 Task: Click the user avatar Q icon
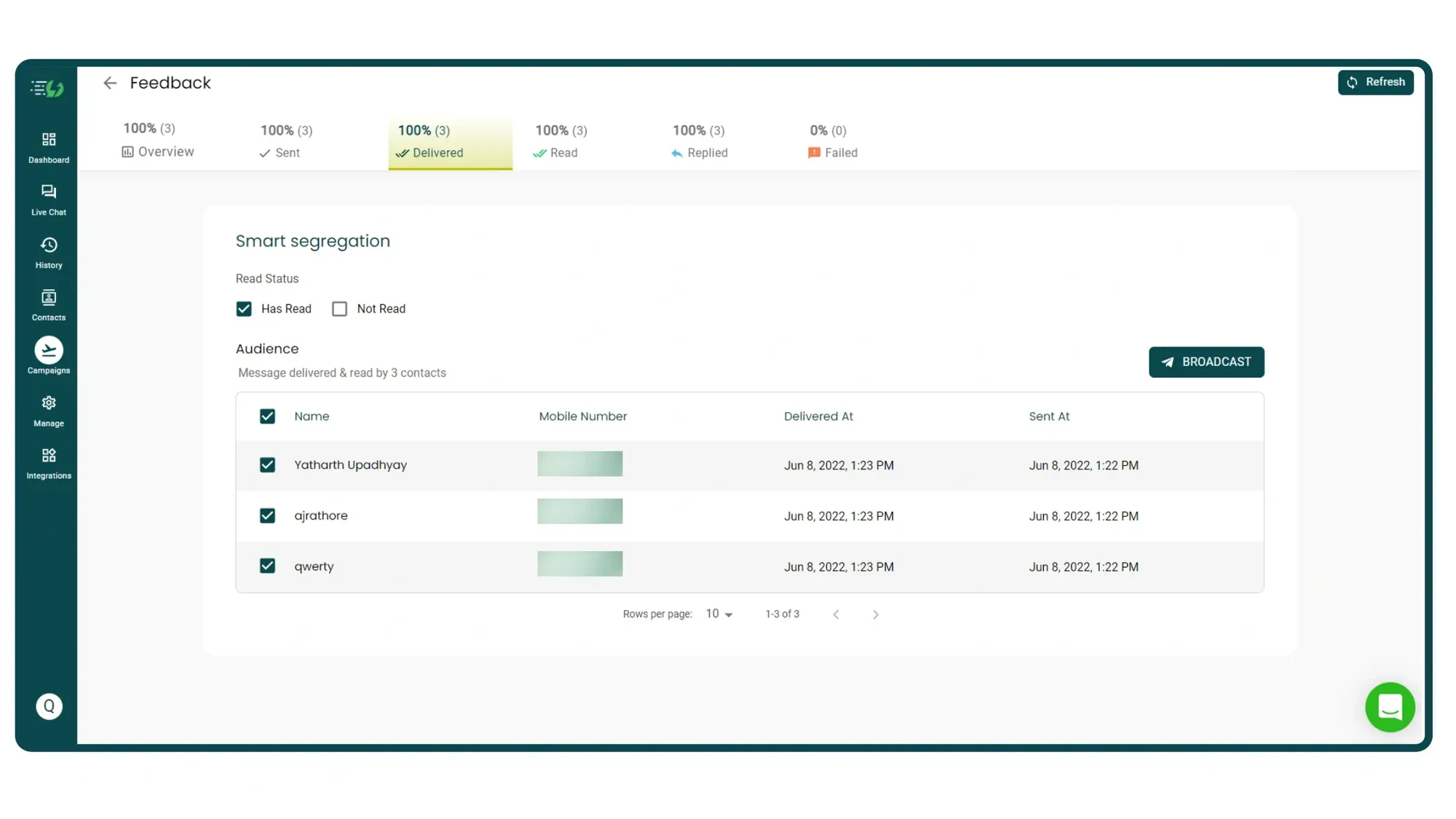click(49, 706)
